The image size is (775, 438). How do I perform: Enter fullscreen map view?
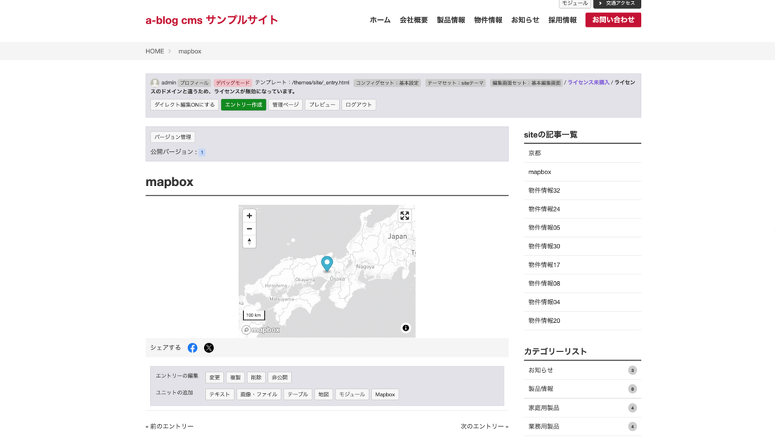click(x=405, y=216)
